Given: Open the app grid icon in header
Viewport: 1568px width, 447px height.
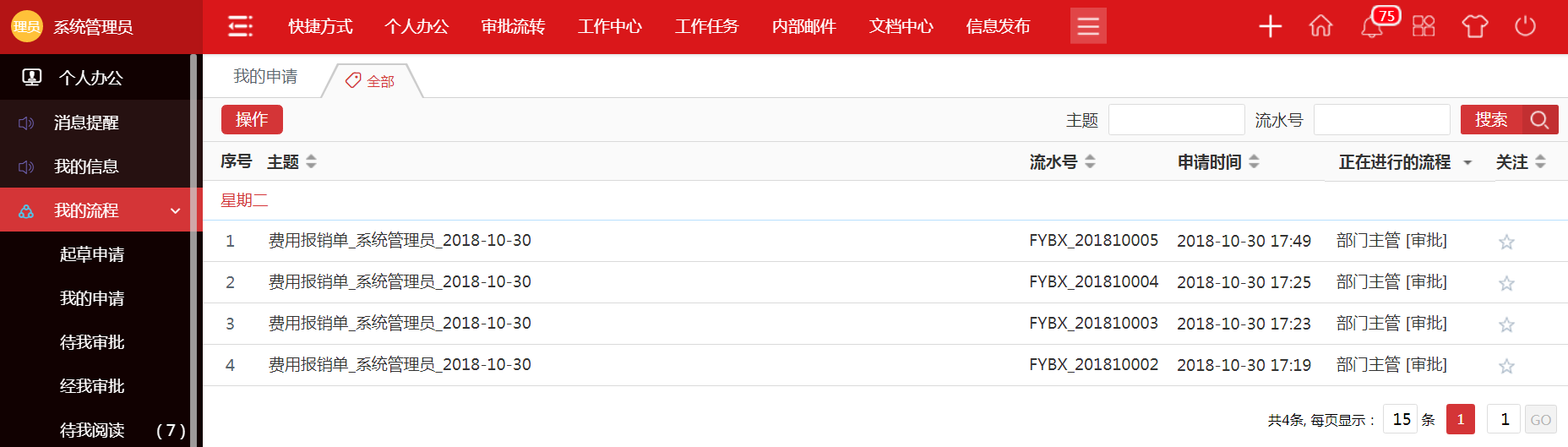Looking at the screenshot, I should tap(1424, 27).
